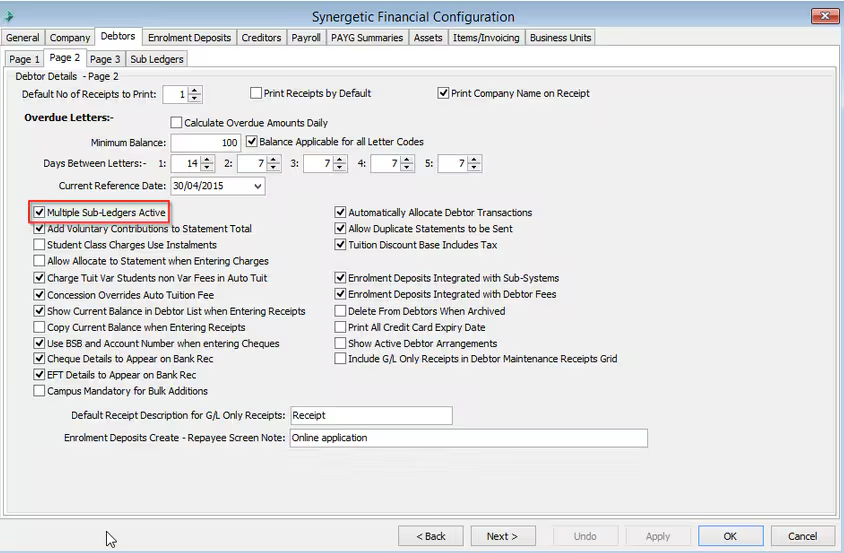Open the Assets tab
This screenshot has height=553, width=844.
click(428, 38)
